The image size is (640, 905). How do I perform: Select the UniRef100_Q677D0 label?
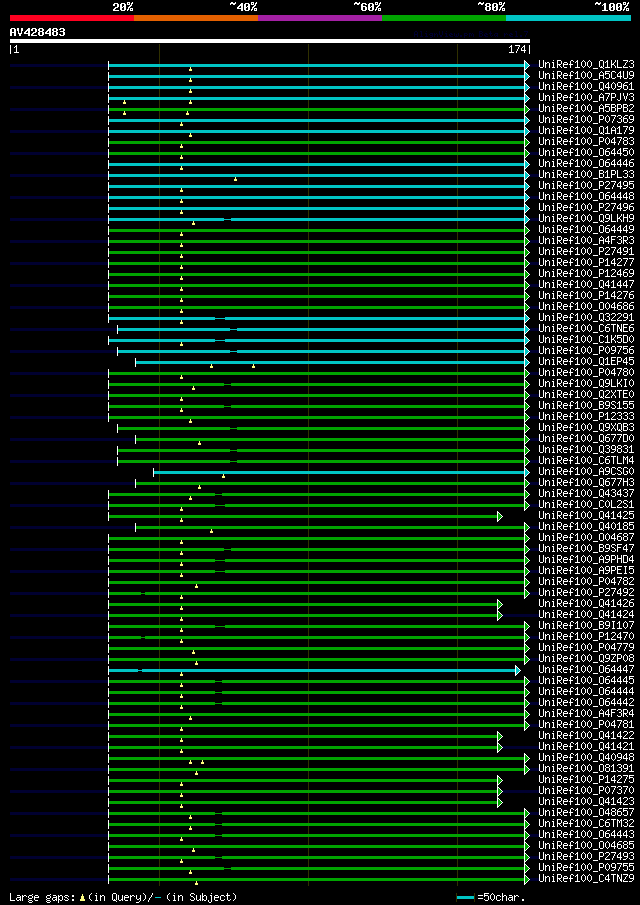click(x=586, y=438)
